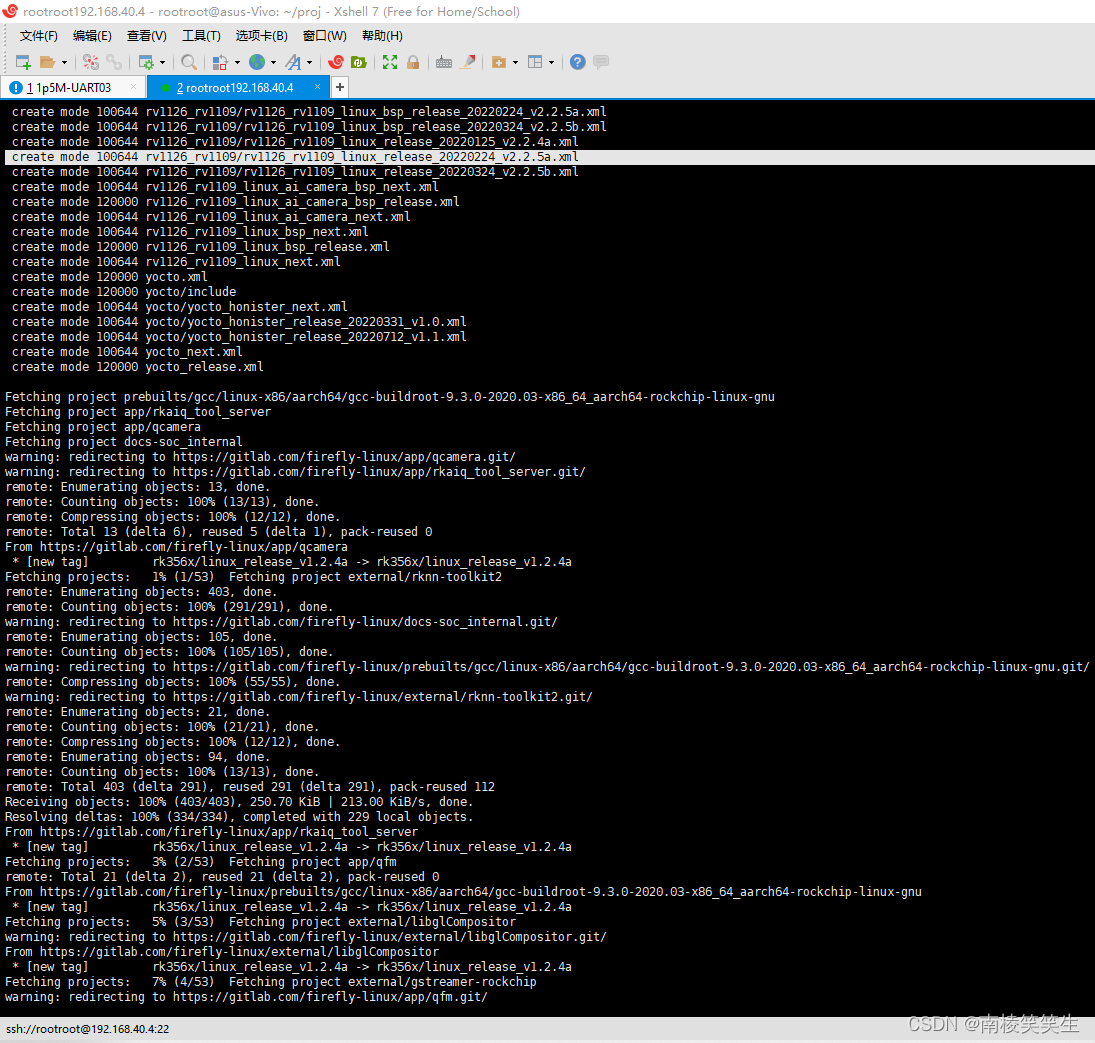This screenshot has height=1043, width=1095.
Task: Expand the color scheme dropdown arrow
Action: pyautogui.click(x=237, y=62)
